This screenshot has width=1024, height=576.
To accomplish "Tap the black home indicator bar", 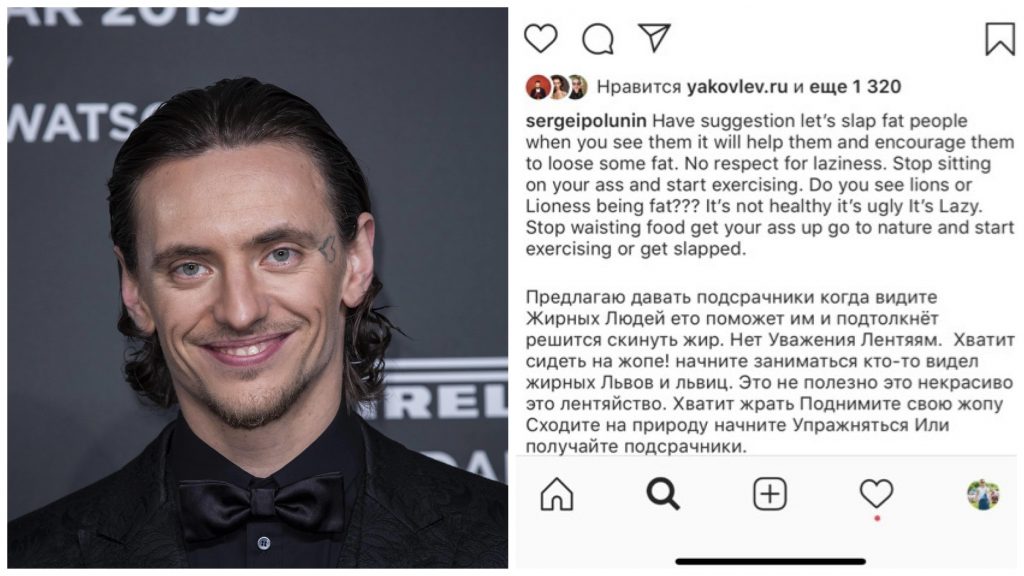I will pos(771,562).
